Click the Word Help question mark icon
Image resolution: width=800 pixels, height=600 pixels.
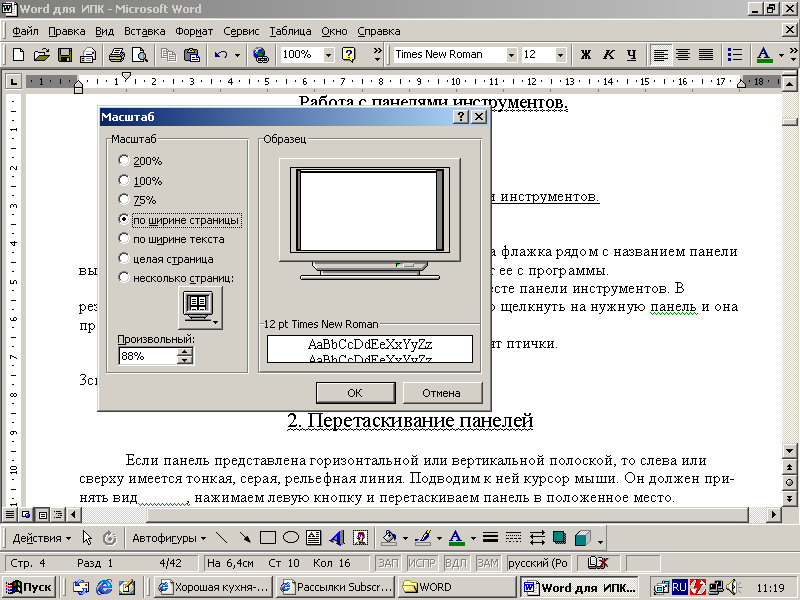coord(348,55)
